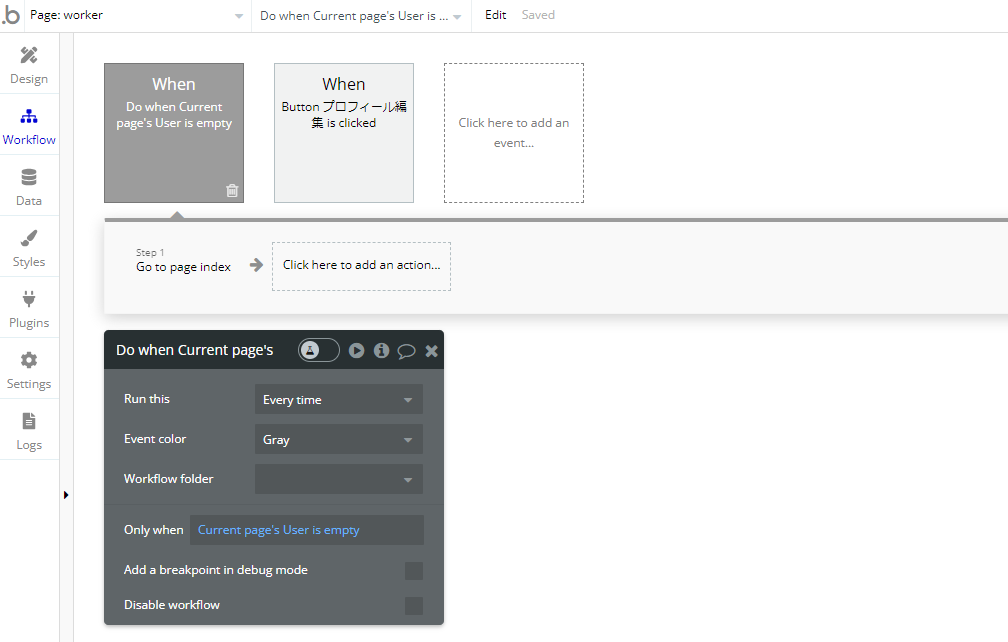Check the Disable workflow checkbox
This screenshot has width=1008, height=642.
(414, 605)
